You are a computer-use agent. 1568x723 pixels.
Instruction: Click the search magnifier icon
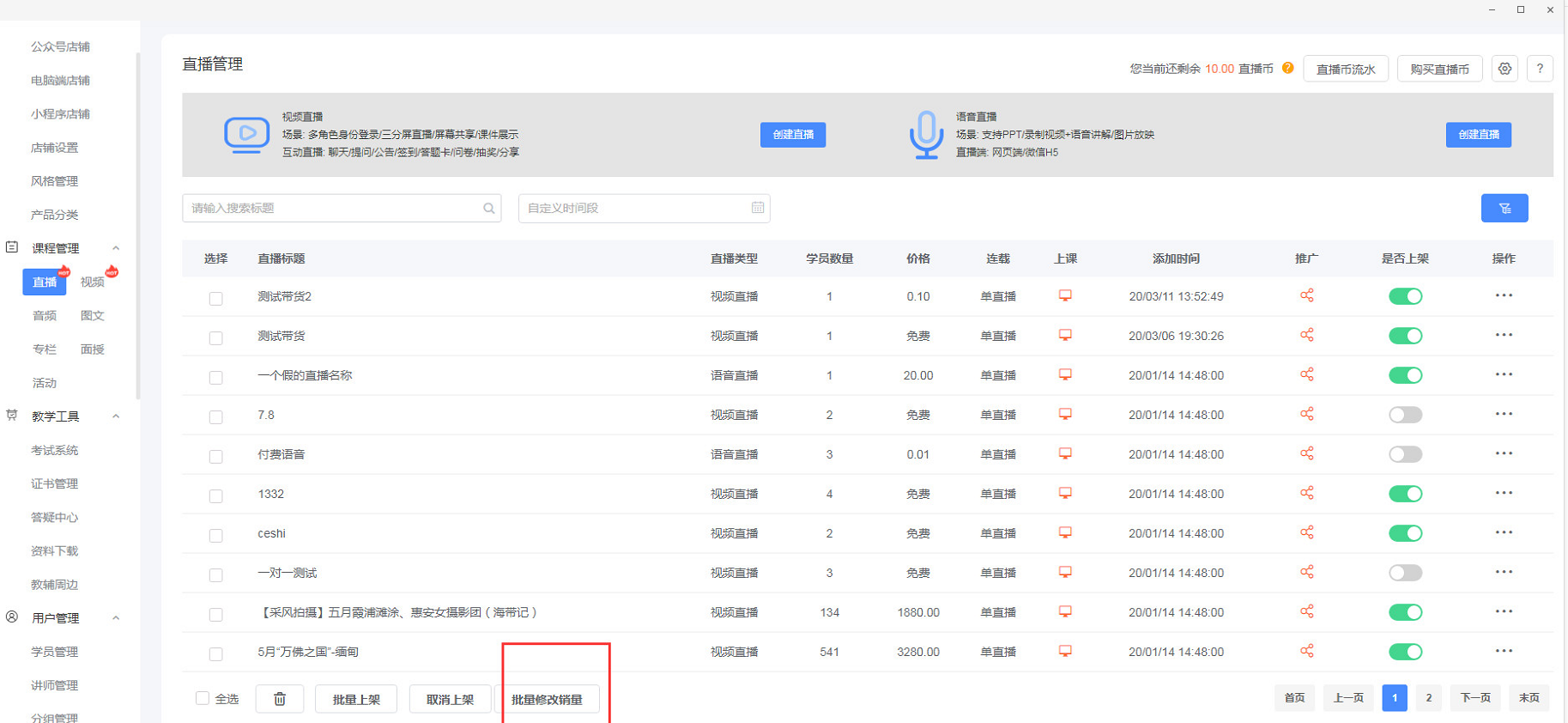488,209
